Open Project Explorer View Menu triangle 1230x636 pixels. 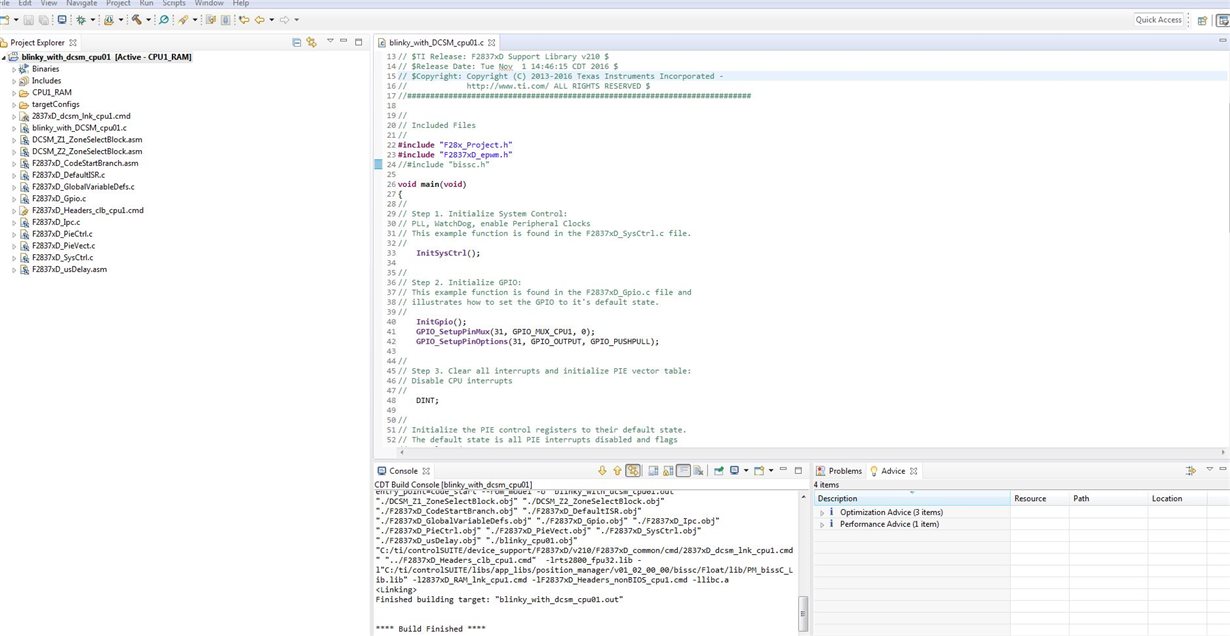[x=329, y=42]
